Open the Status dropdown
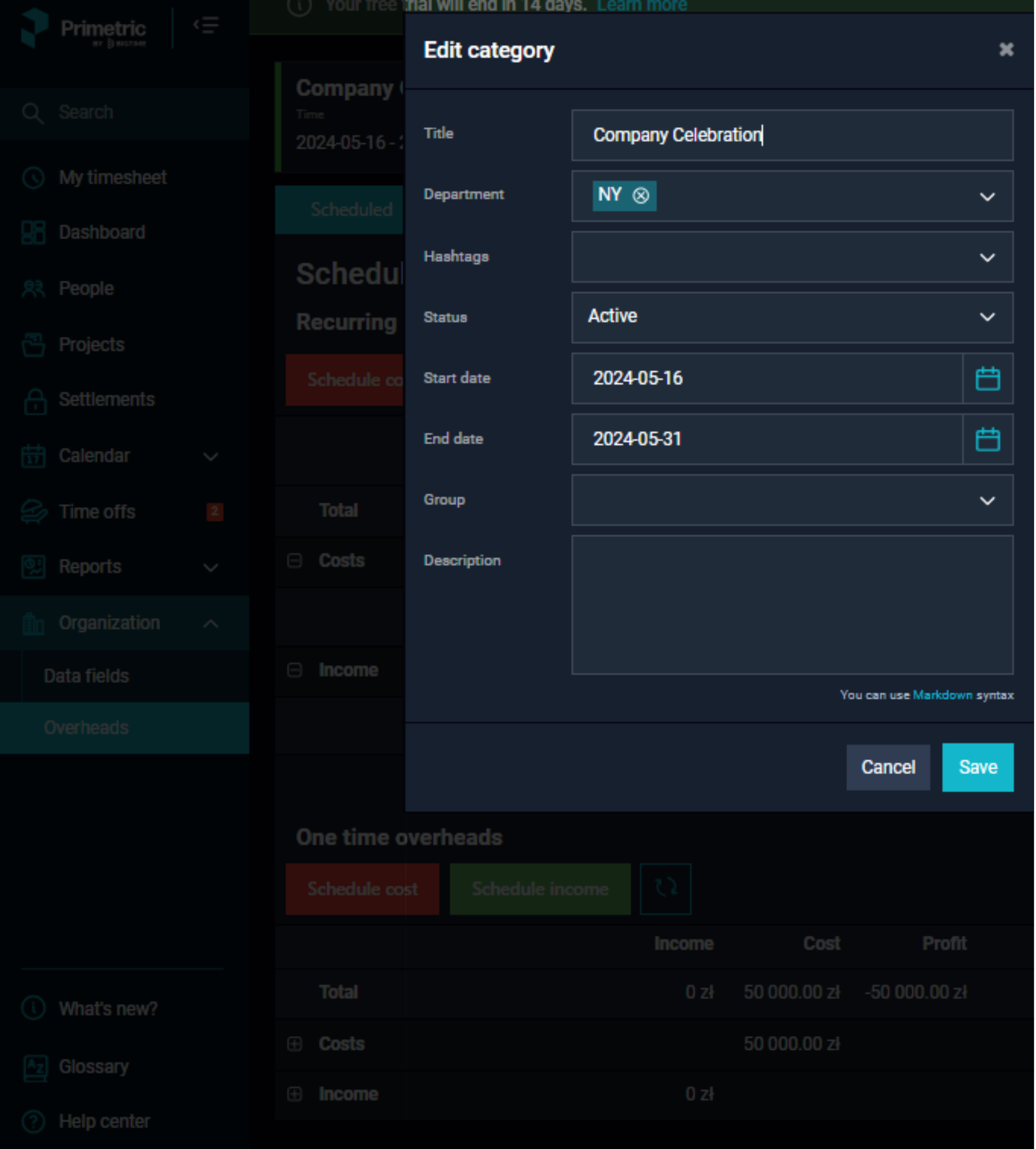The width and height of the screenshot is (1036, 1149). click(792, 317)
